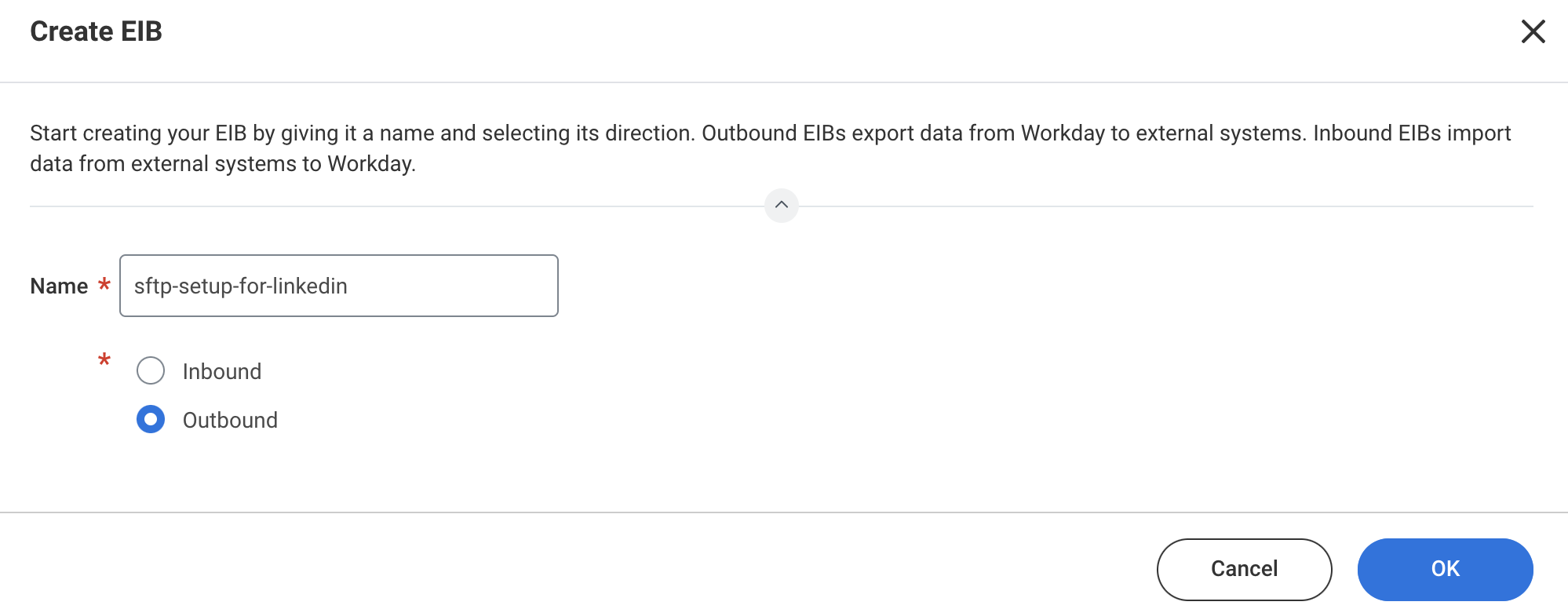Click the blank end of Name field
Viewport: 1568px width, 609px height.
click(x=487, y=286)
